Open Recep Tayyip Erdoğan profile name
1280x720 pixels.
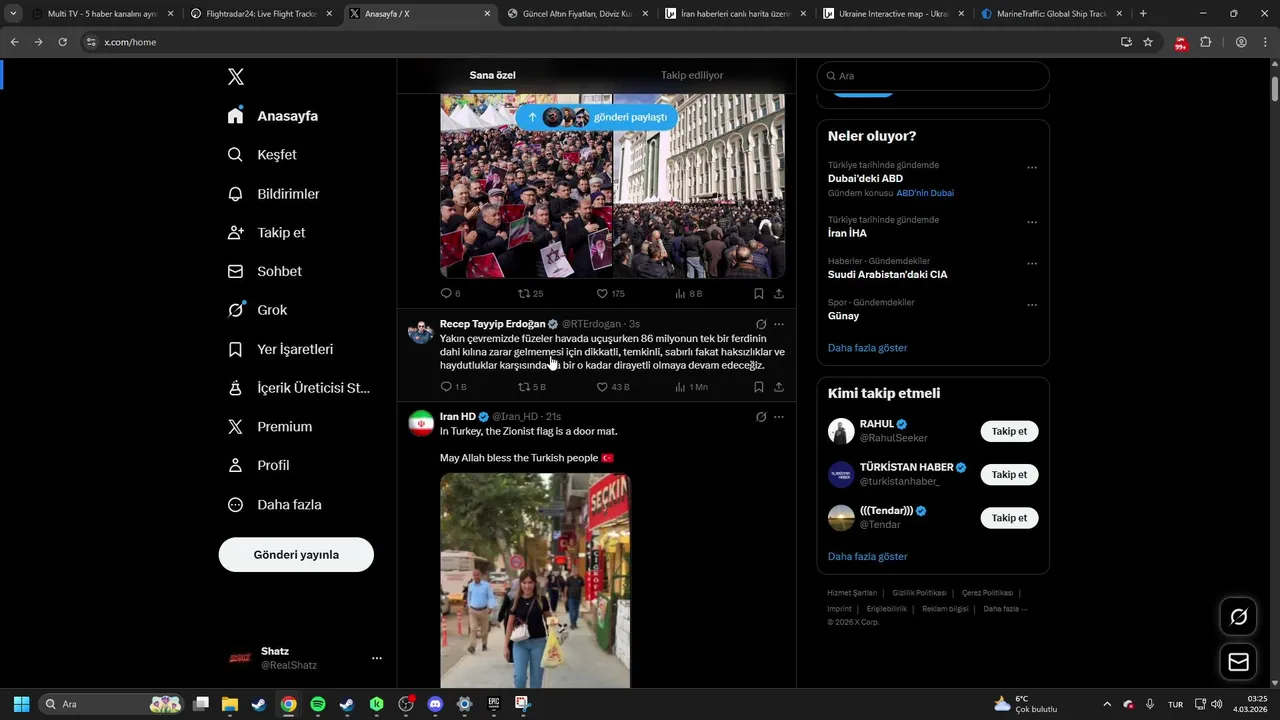492,324
